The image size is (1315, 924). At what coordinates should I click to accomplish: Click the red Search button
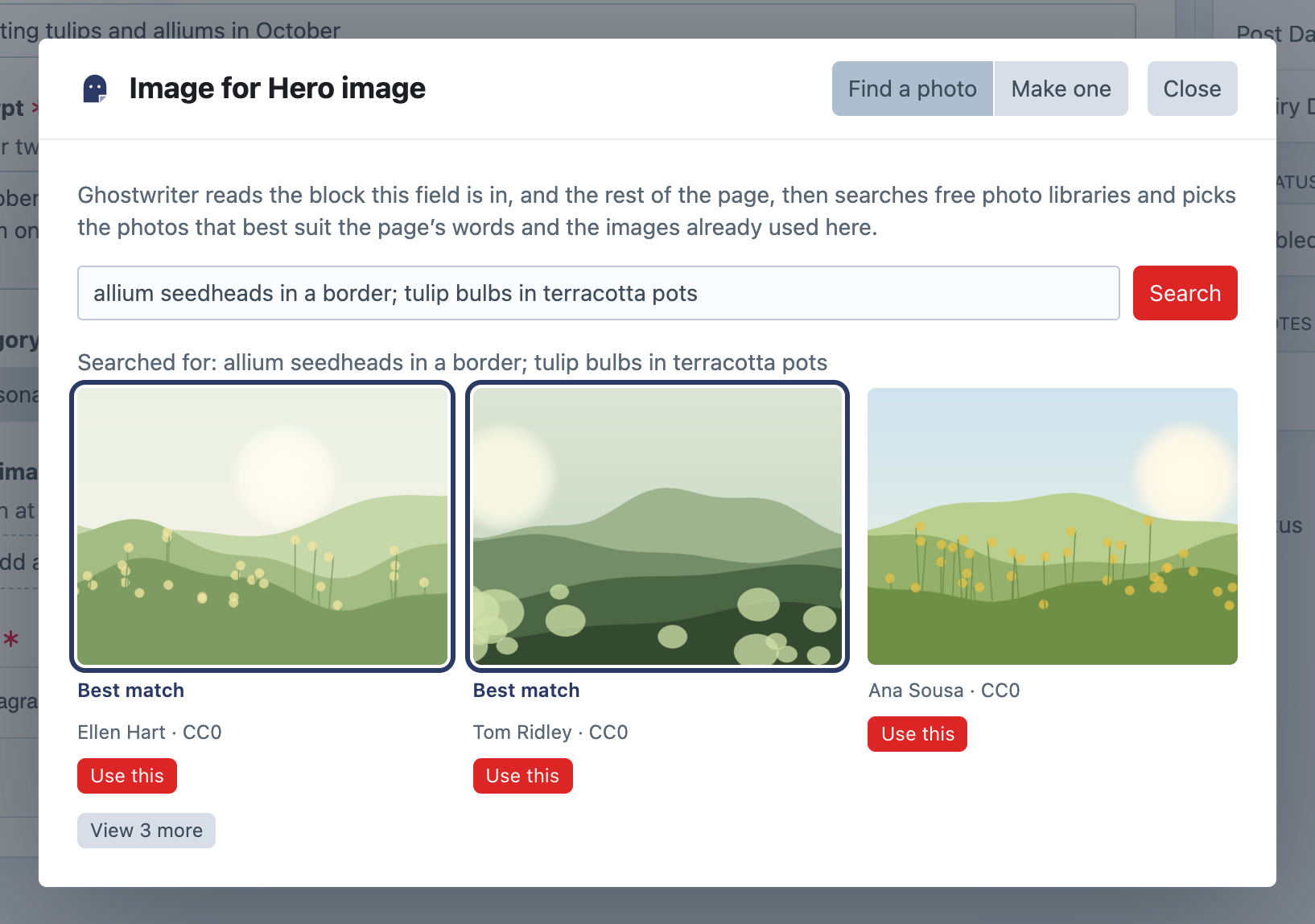pos(1185,293)
